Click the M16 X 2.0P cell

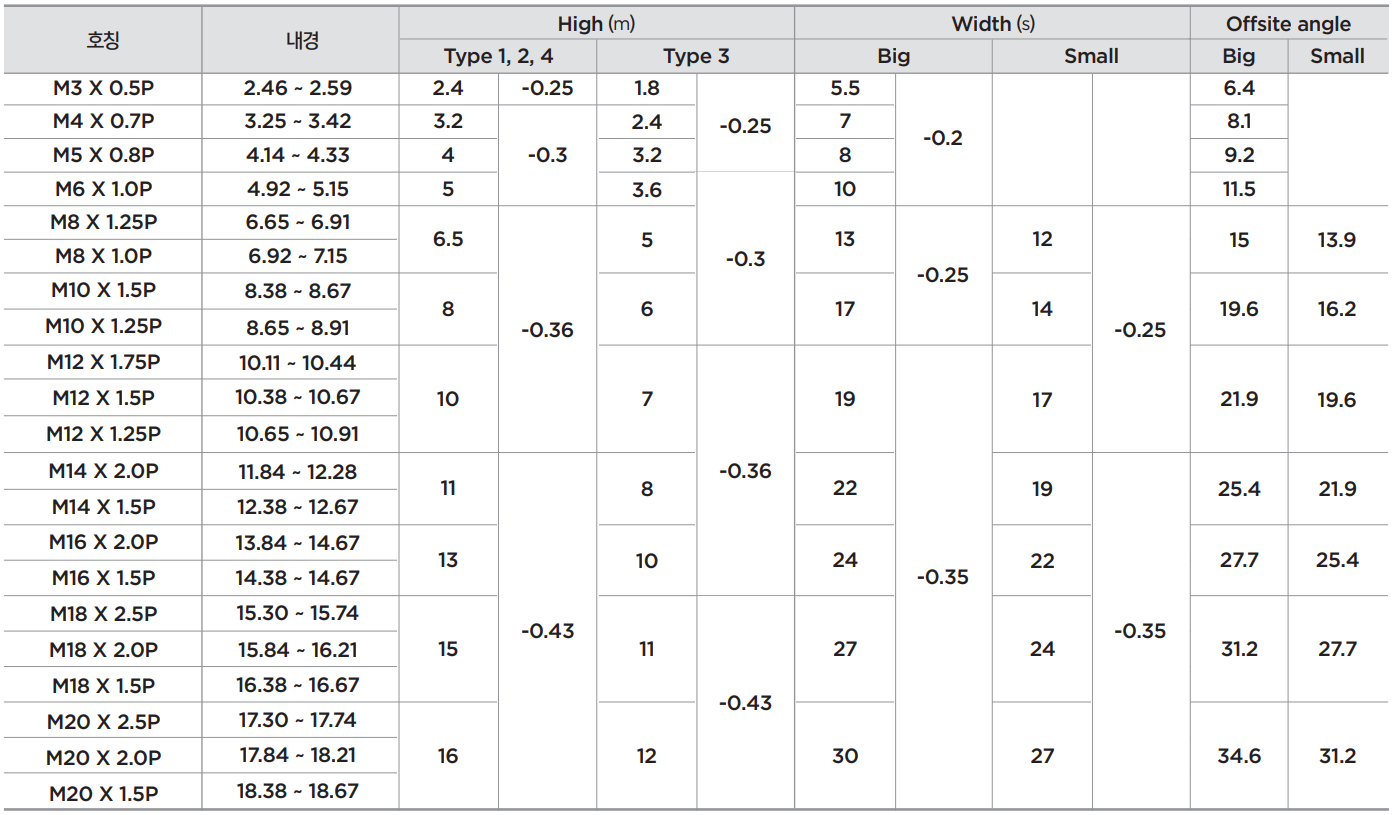click(103, 542)
